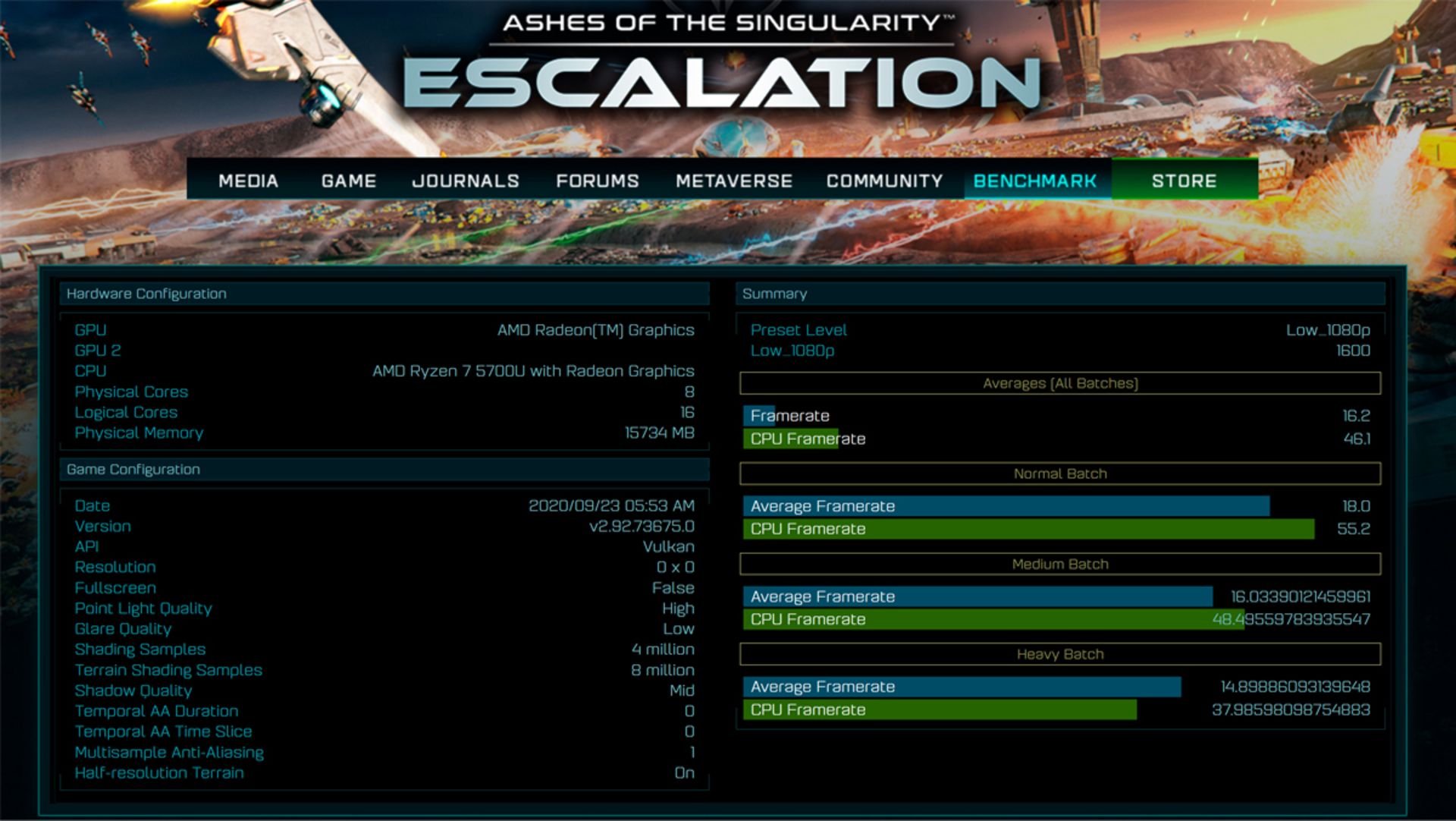Go to the JOURNALS section
This screenshot has height=821, width=1456.
point(465,181)
